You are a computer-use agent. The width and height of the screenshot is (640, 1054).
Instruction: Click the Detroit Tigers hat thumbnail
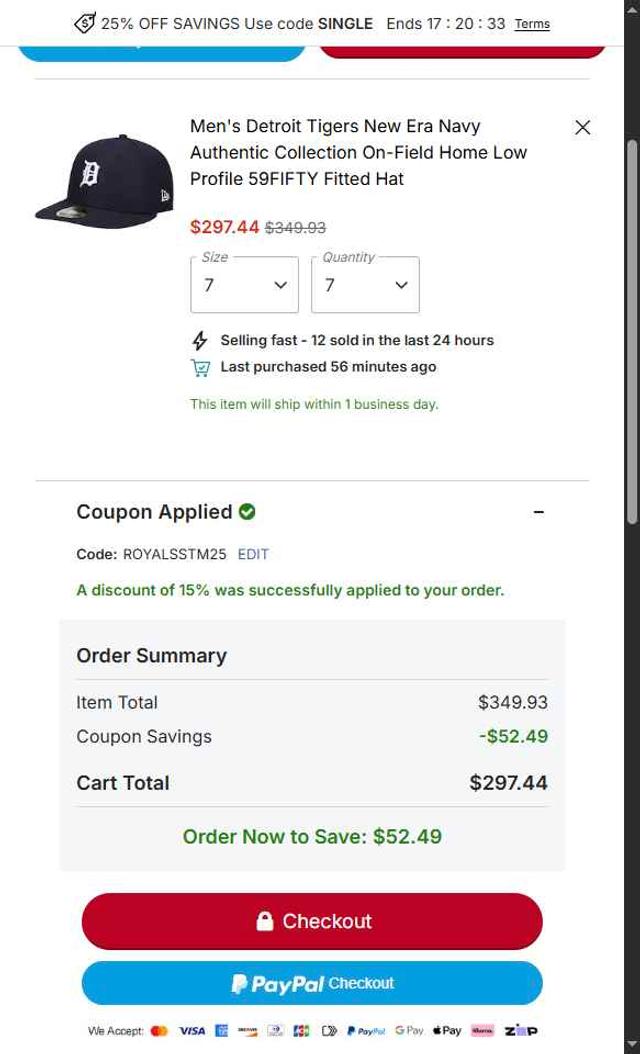pos(90,177)
